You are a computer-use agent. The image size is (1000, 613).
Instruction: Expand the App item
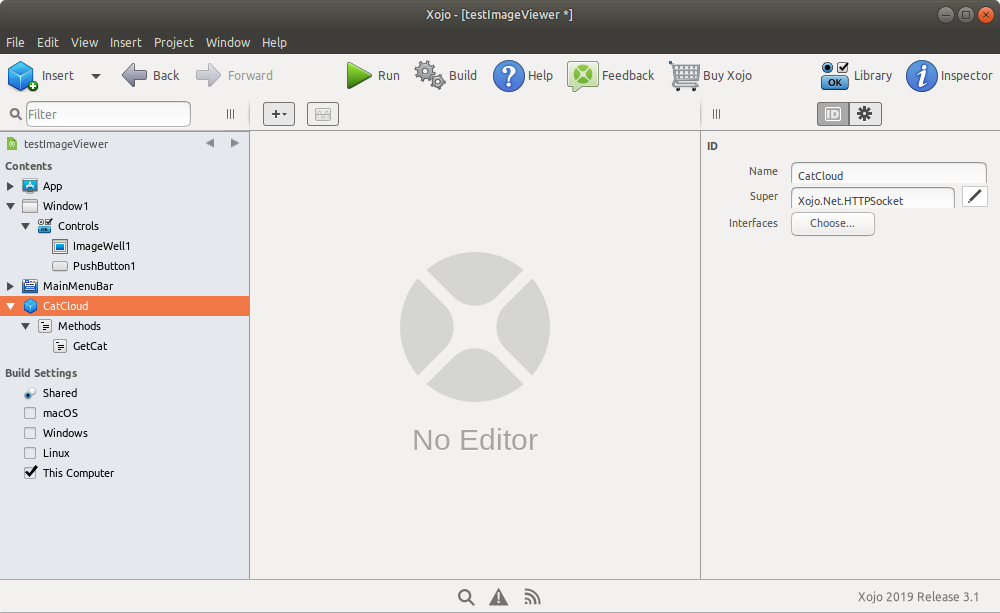tap(10, 186)
